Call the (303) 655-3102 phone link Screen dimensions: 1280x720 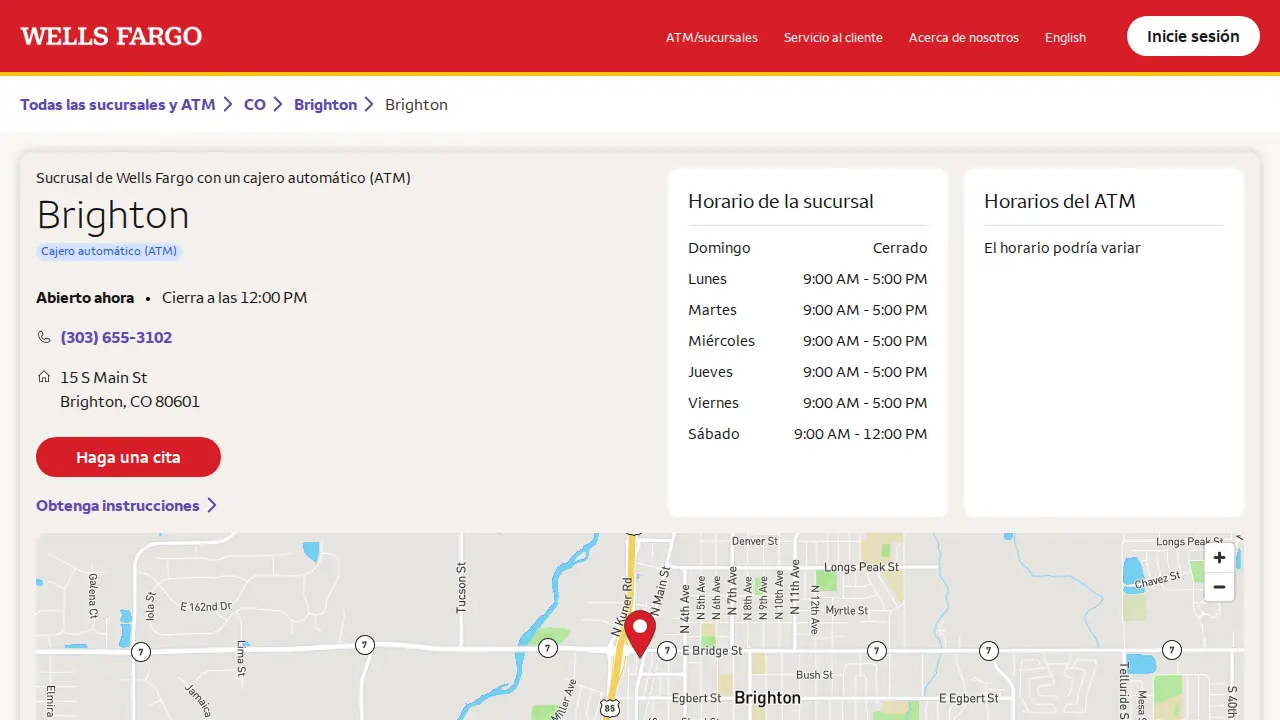[116, 337]
